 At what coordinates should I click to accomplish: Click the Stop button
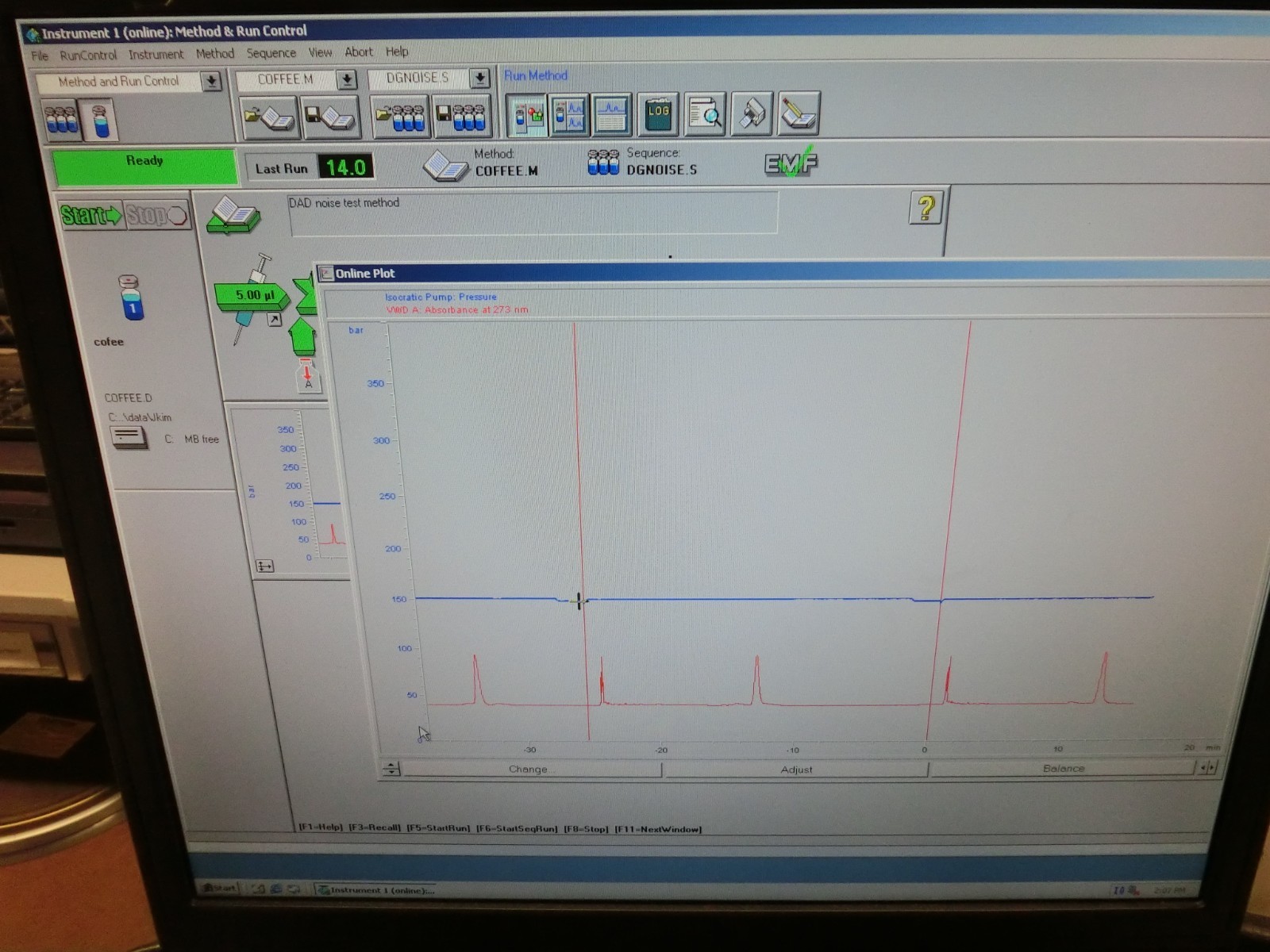(156, 215)
